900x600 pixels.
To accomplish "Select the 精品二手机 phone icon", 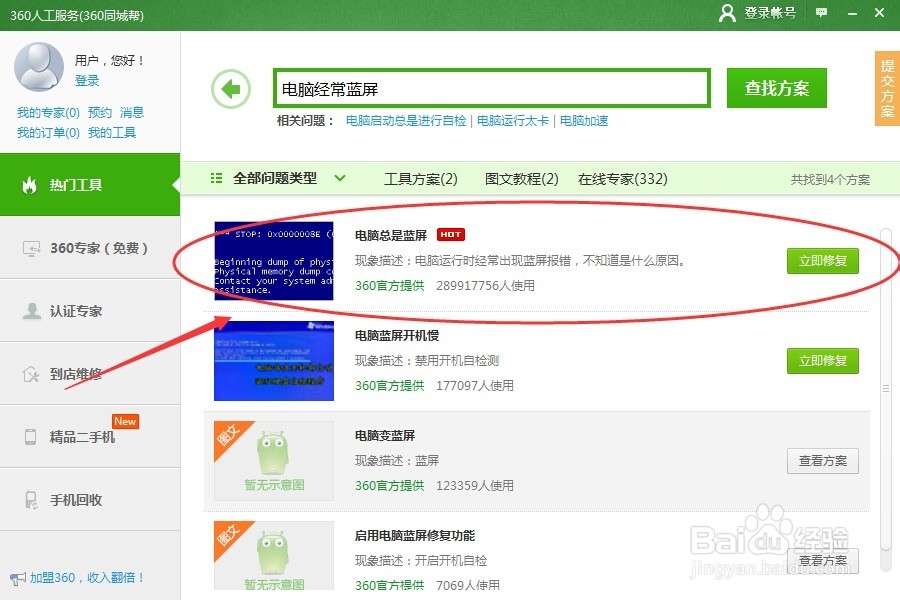I will 29,436.
